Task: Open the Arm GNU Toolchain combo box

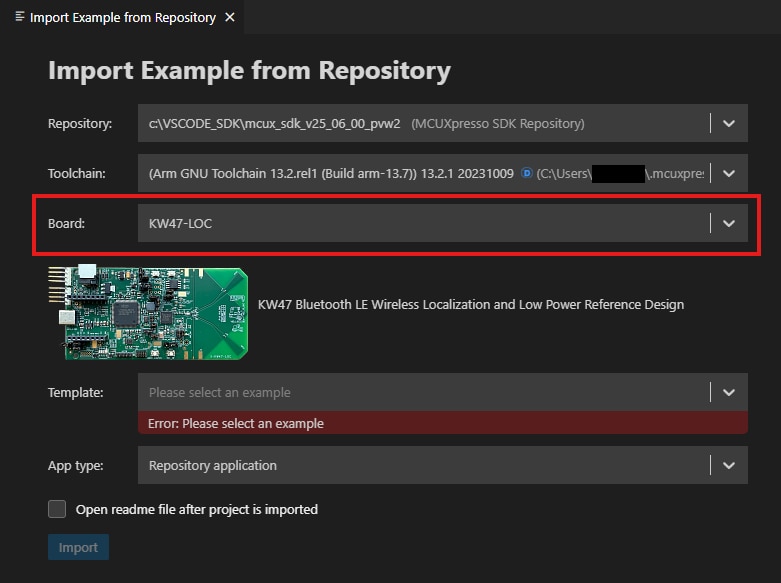Action: 442,173
